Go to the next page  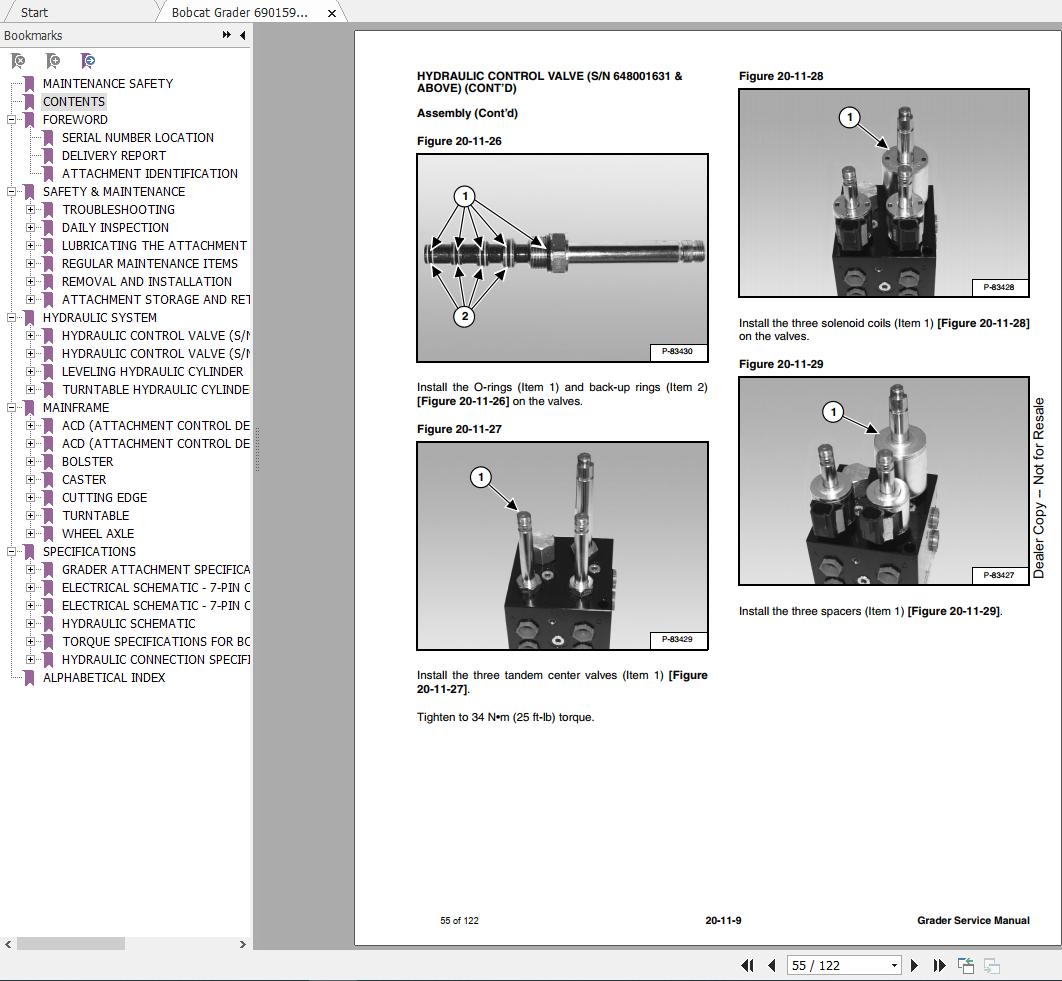tap(914, 965)
